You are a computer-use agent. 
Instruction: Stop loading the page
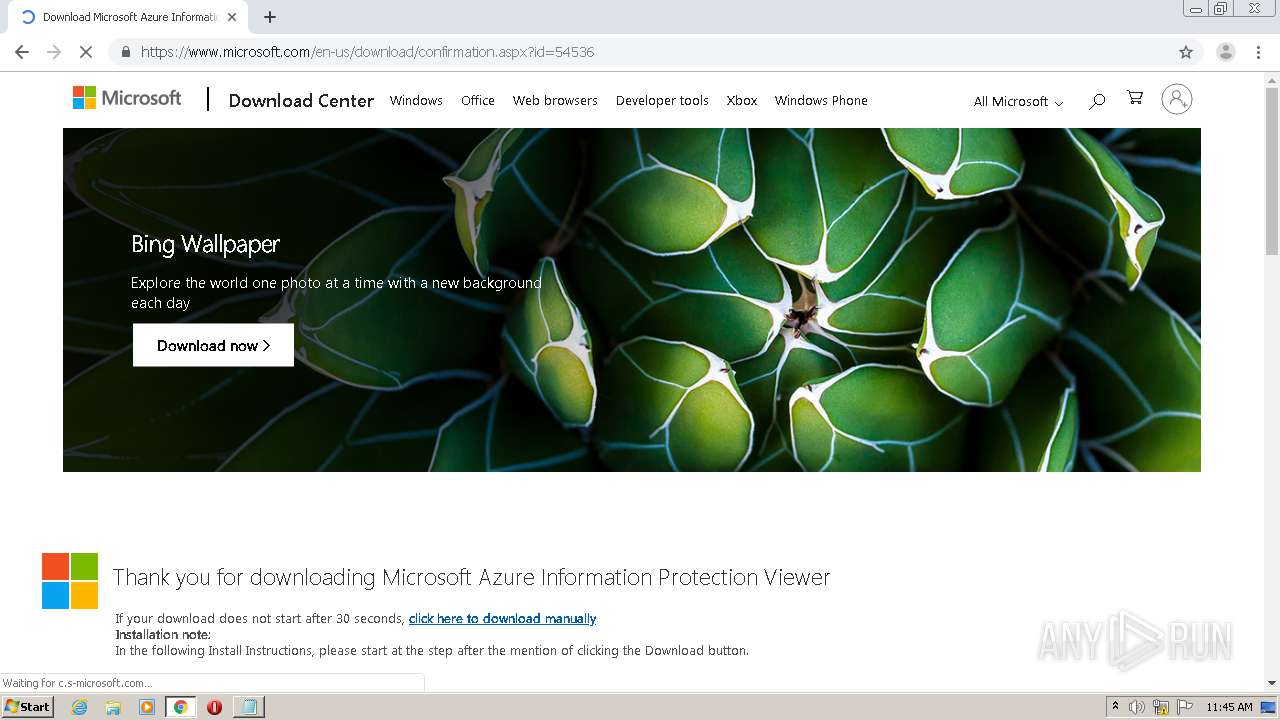coord(86,52)
